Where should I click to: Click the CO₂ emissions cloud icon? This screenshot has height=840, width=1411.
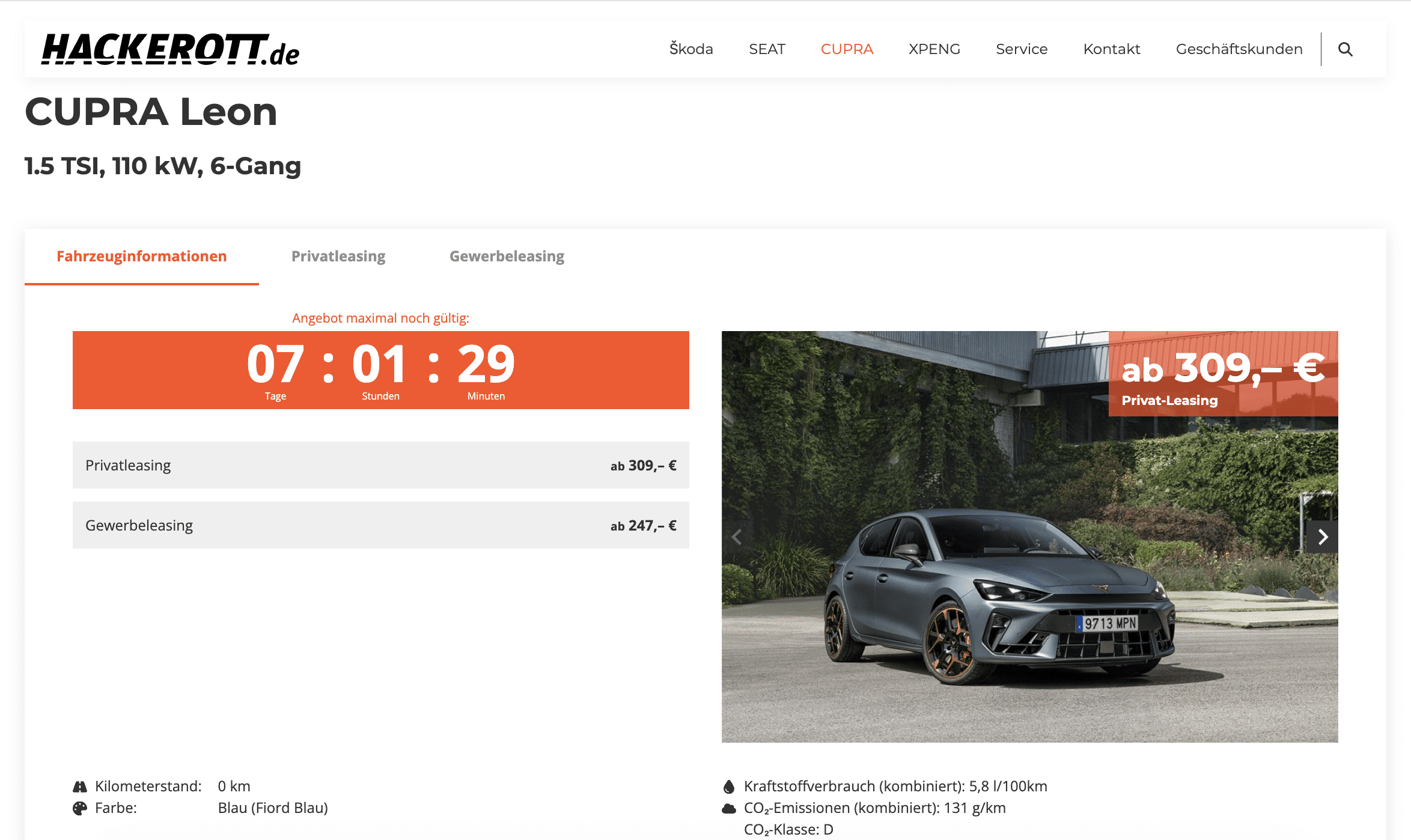pos(729,808)
